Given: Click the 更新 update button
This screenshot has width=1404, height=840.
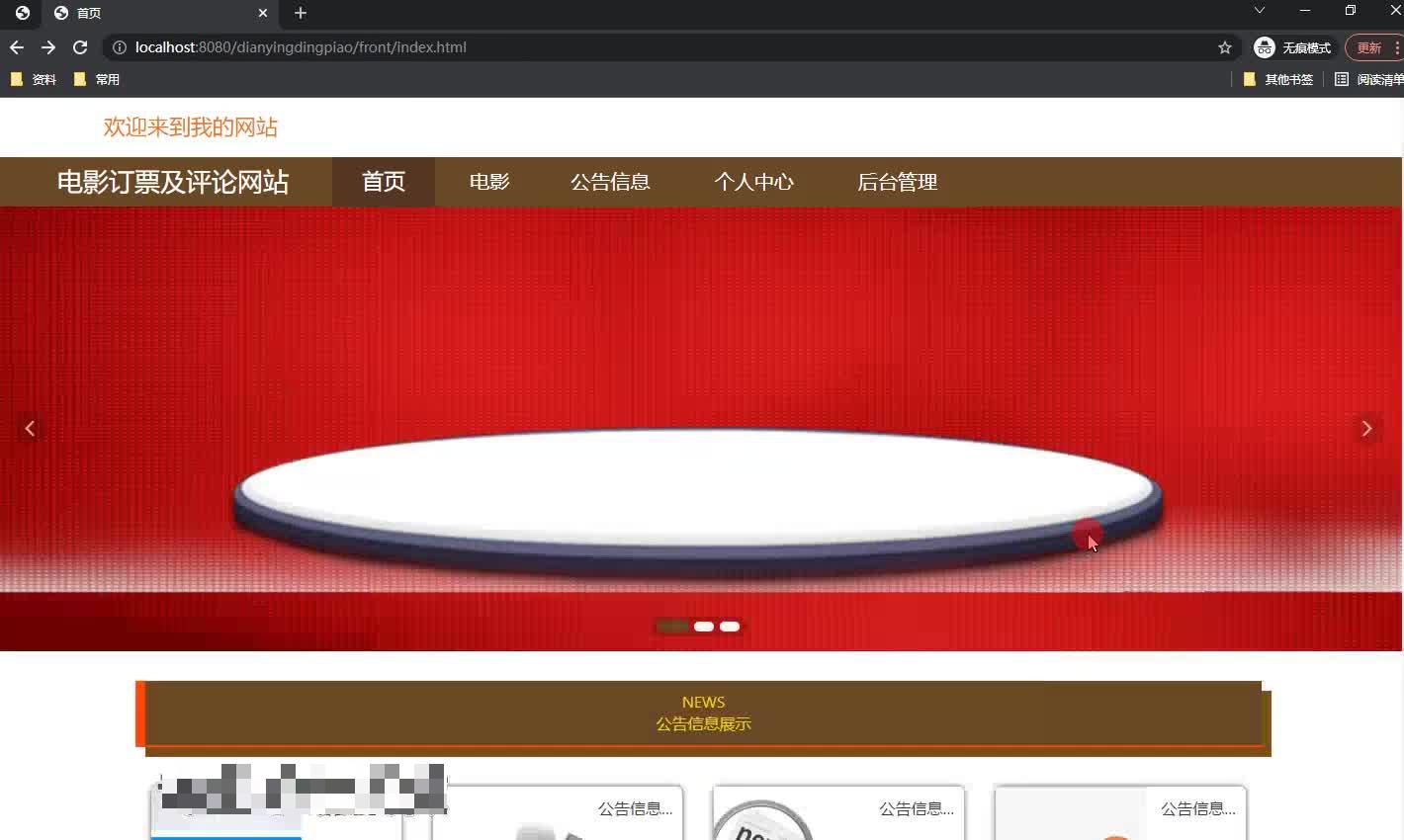Looking at the screenshot, I should (x=1375, y=47).
